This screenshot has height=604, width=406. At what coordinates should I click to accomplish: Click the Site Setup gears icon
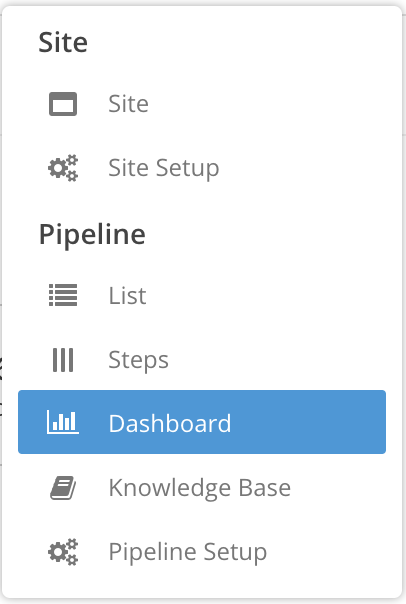tap(63, 168)
